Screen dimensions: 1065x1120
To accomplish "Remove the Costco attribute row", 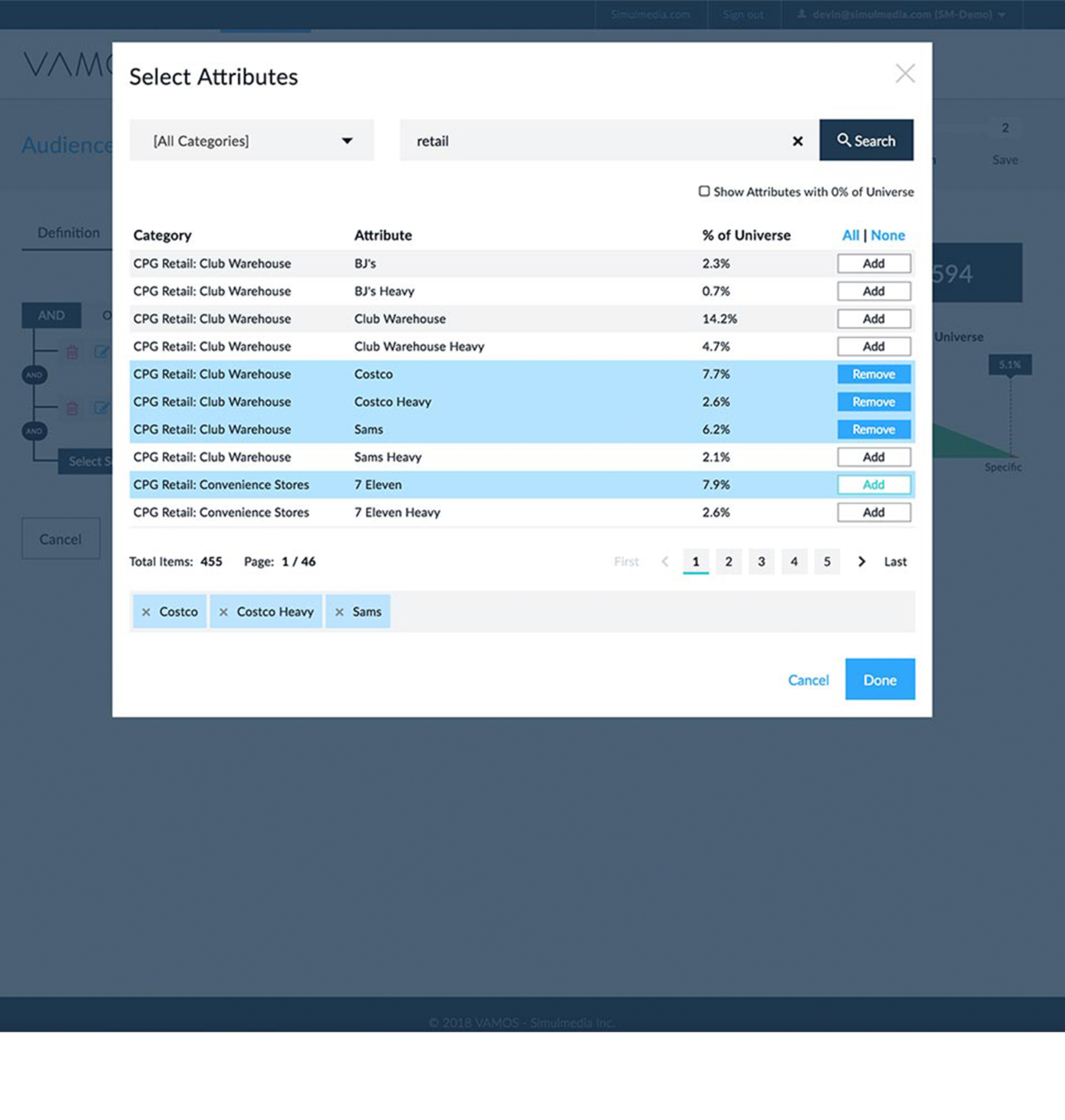I will [x=874, y=374].
